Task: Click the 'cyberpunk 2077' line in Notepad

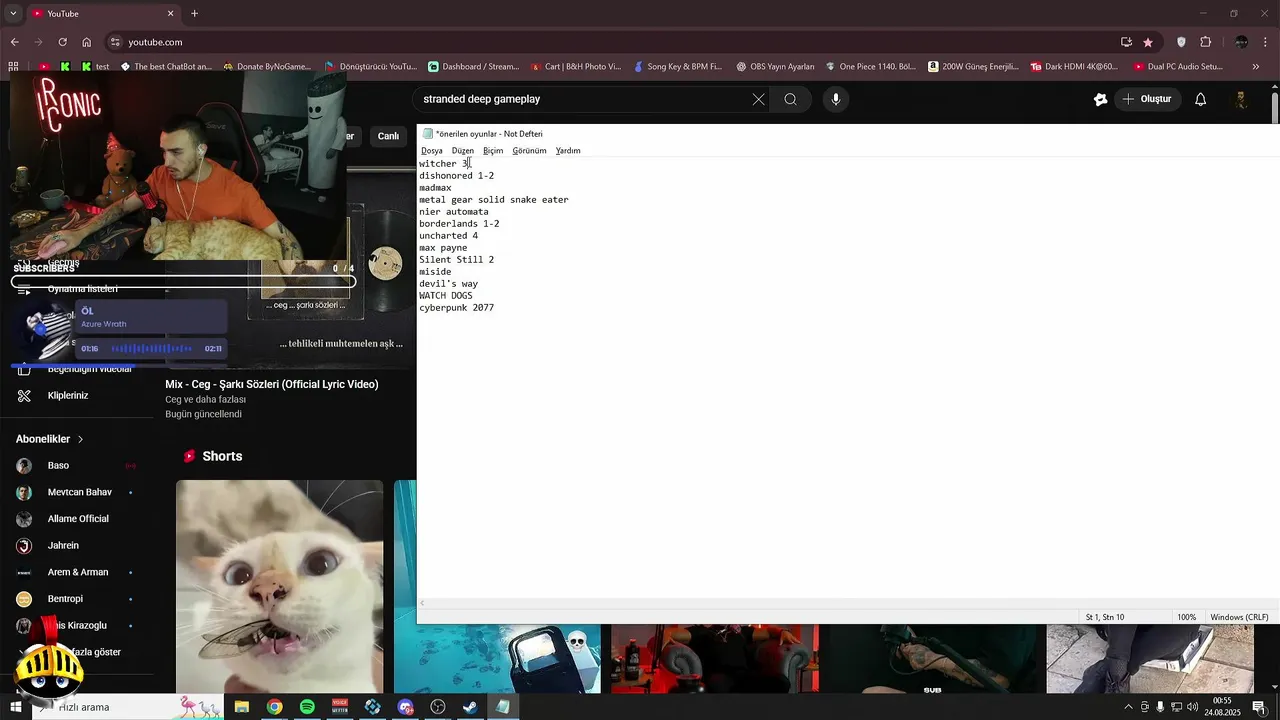Action: pyautogui.click(x=456, y=308)
